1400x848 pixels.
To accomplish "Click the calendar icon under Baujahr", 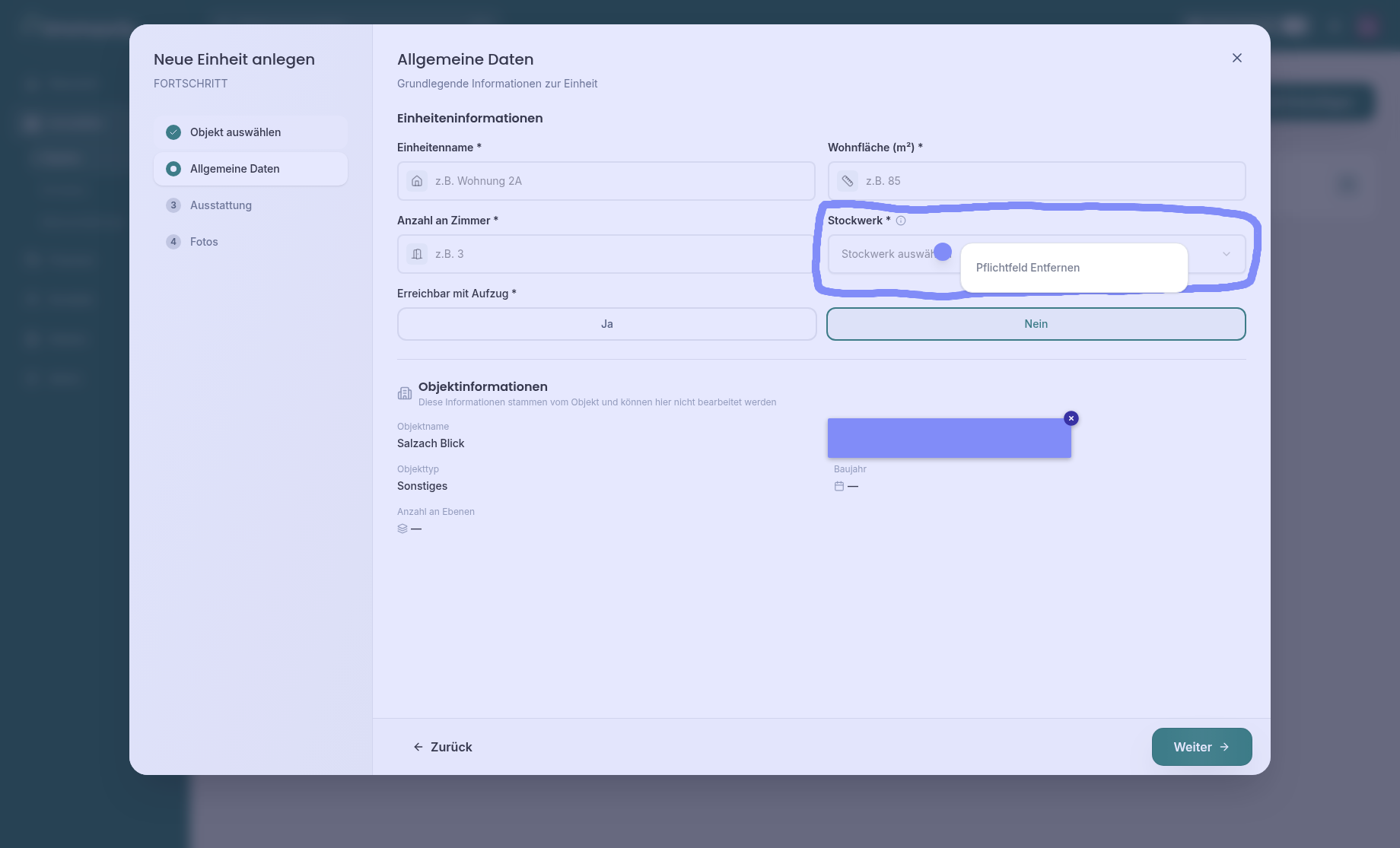I will point(839,486).
